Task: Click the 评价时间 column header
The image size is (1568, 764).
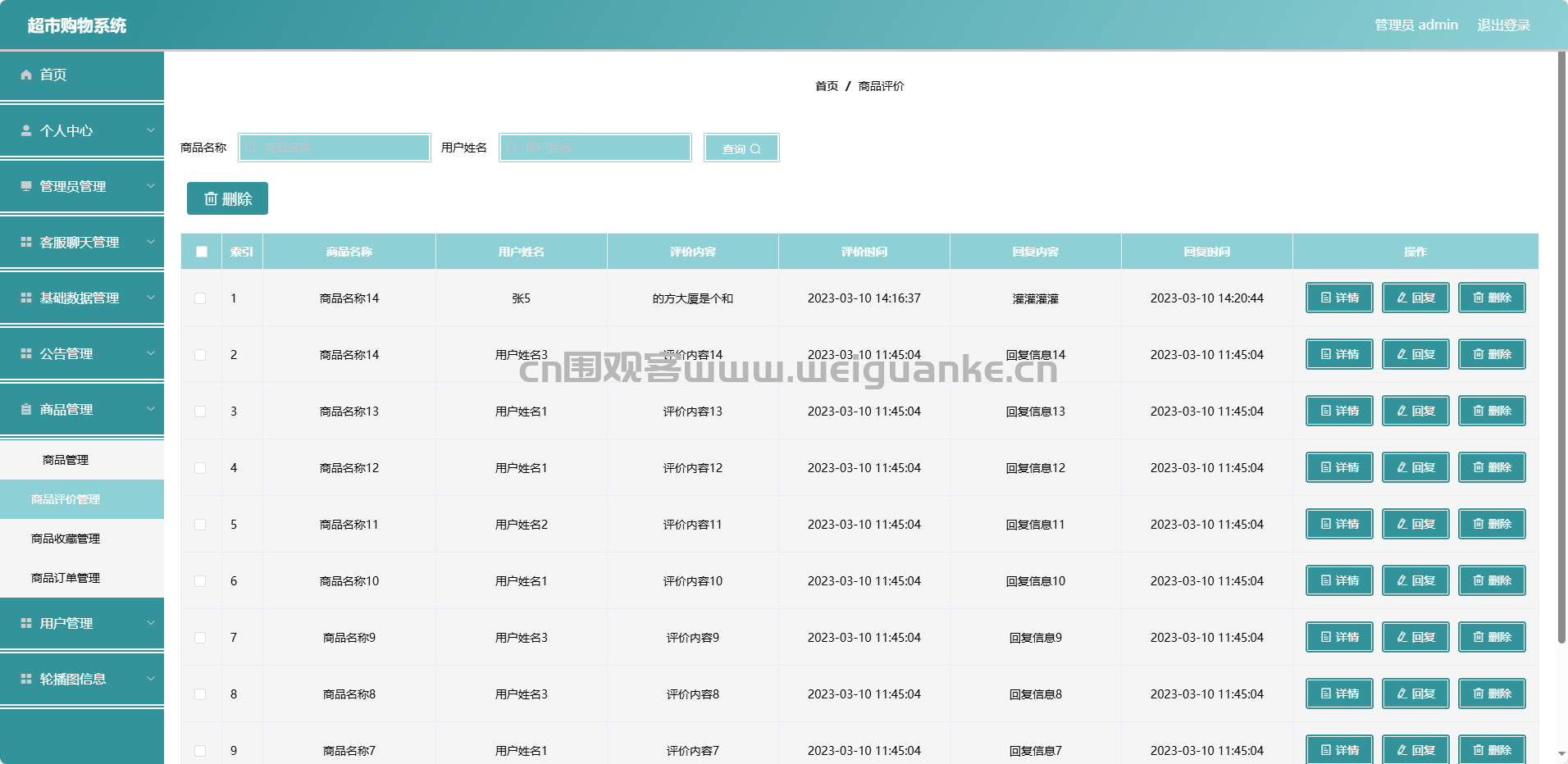Action: (x=864, y=252)
